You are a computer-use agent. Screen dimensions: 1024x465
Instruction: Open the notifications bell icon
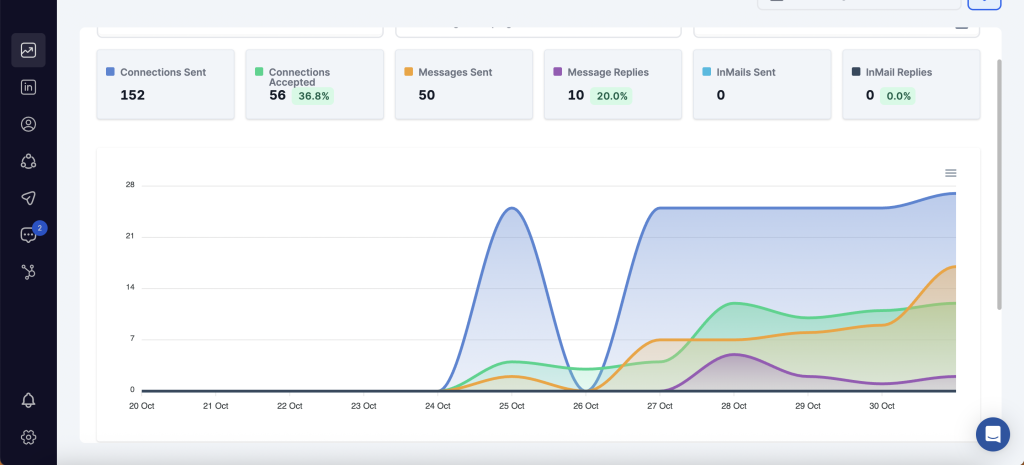click(28, 400)
